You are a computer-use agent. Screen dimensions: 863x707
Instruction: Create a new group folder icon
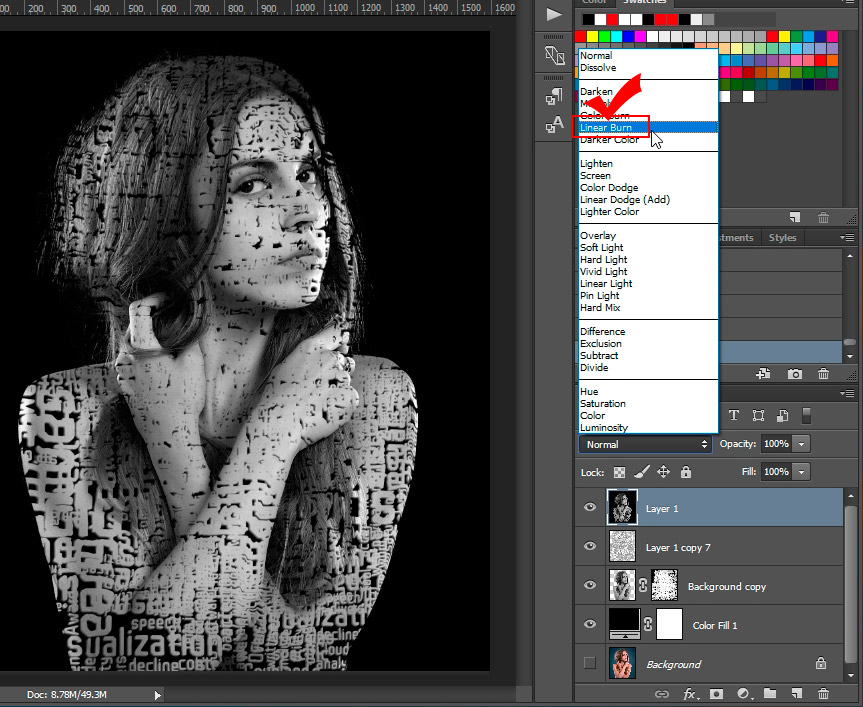pos(769,693)
